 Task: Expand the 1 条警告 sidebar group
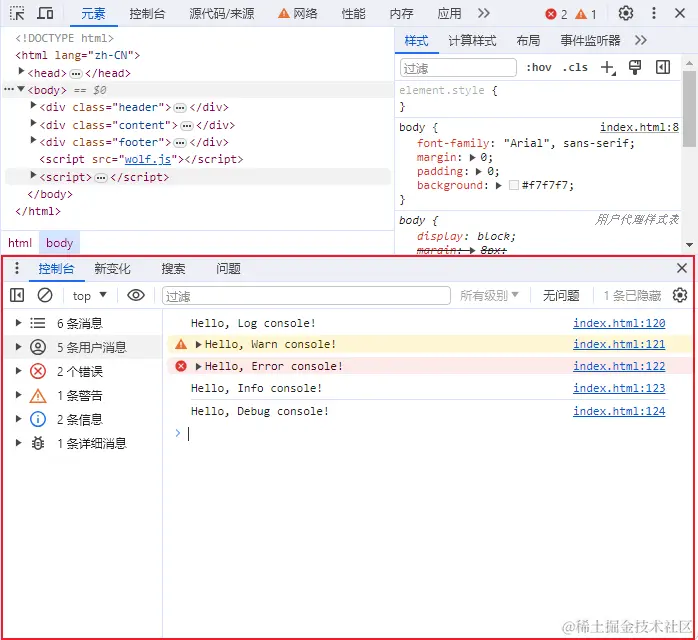[18, 395]
